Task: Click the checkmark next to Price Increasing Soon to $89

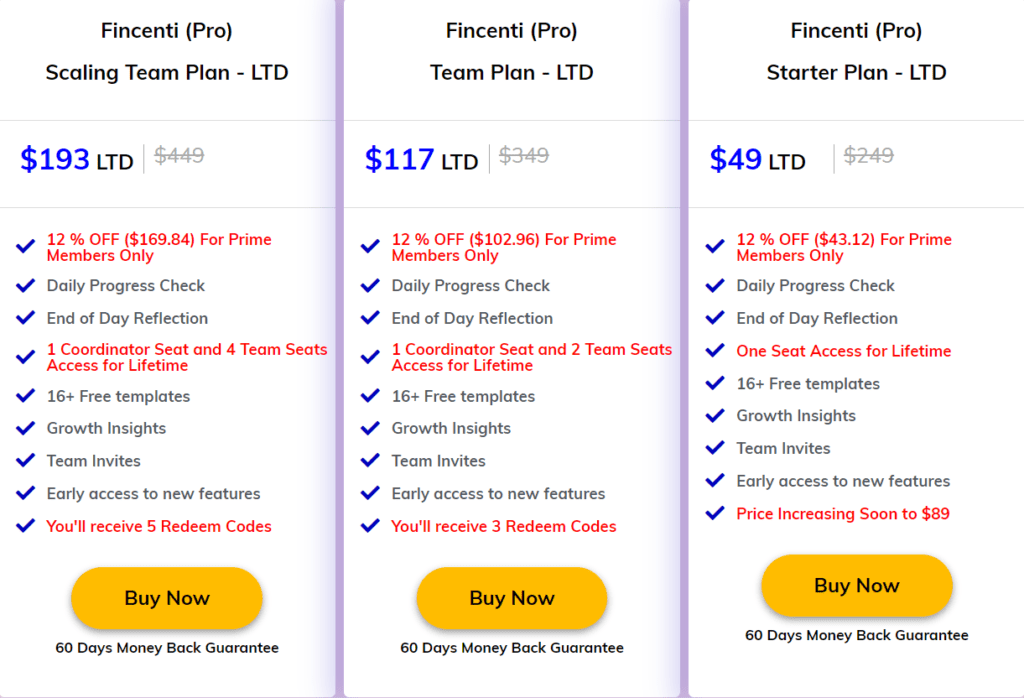Action: coord(715,514)
